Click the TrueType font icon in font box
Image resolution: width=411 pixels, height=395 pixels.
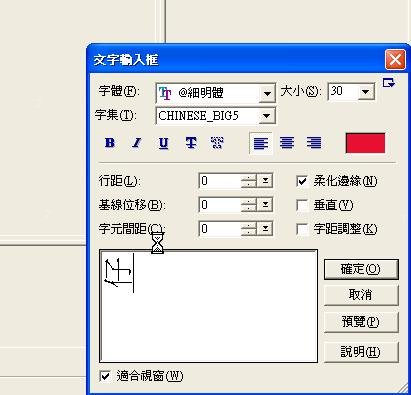(x=165, y=93)
